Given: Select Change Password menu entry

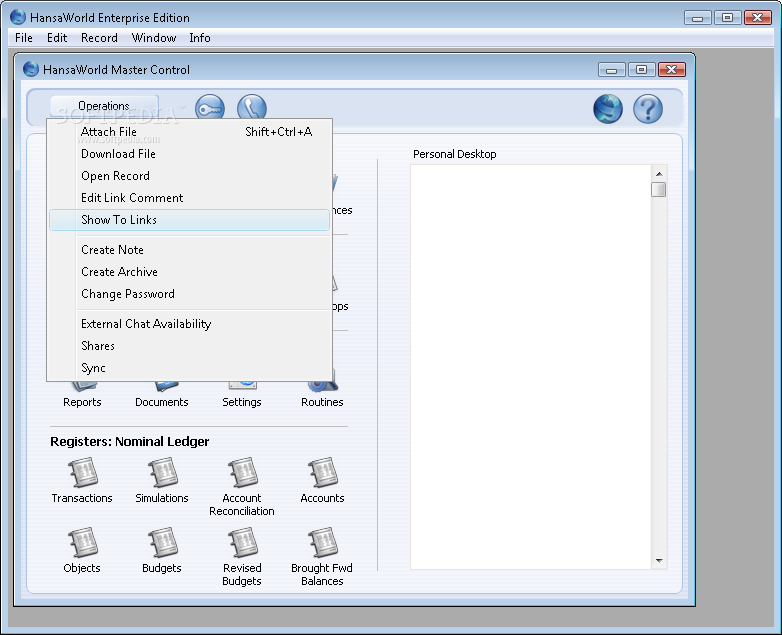Looking at the screenshot, I should [190, 293].
